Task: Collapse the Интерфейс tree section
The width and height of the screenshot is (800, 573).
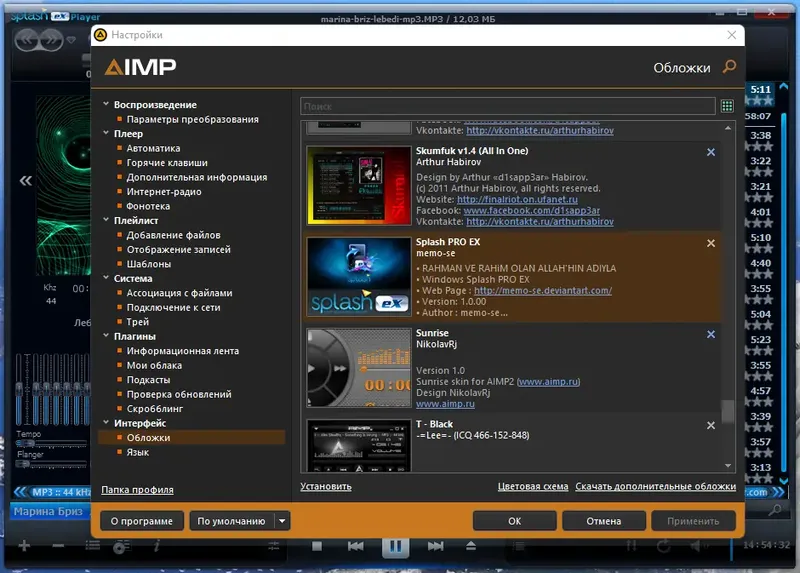Action: pyautogui.click(x=106, y=422)
